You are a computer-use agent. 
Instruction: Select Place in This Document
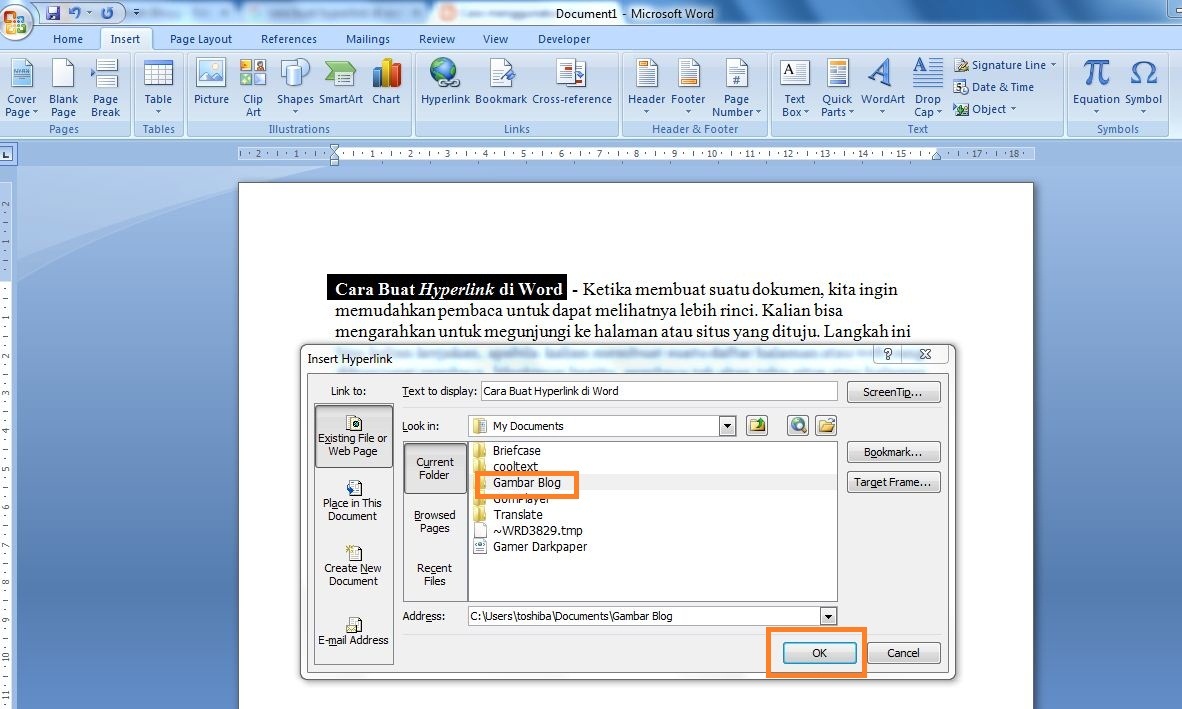[353, 500]
